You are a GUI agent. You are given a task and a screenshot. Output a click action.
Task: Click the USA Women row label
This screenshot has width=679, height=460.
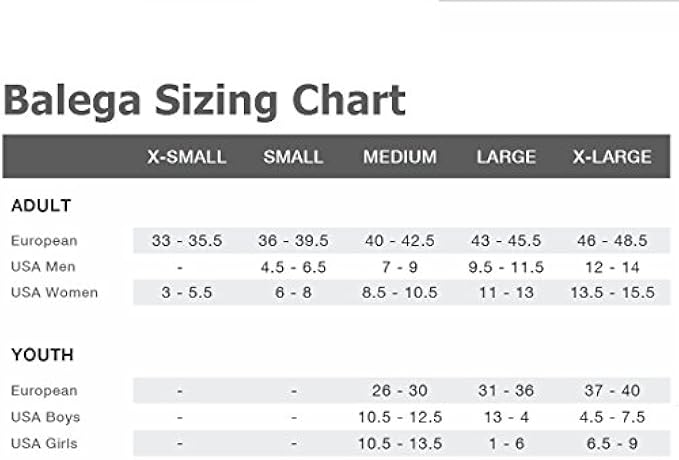click(54, 293)
